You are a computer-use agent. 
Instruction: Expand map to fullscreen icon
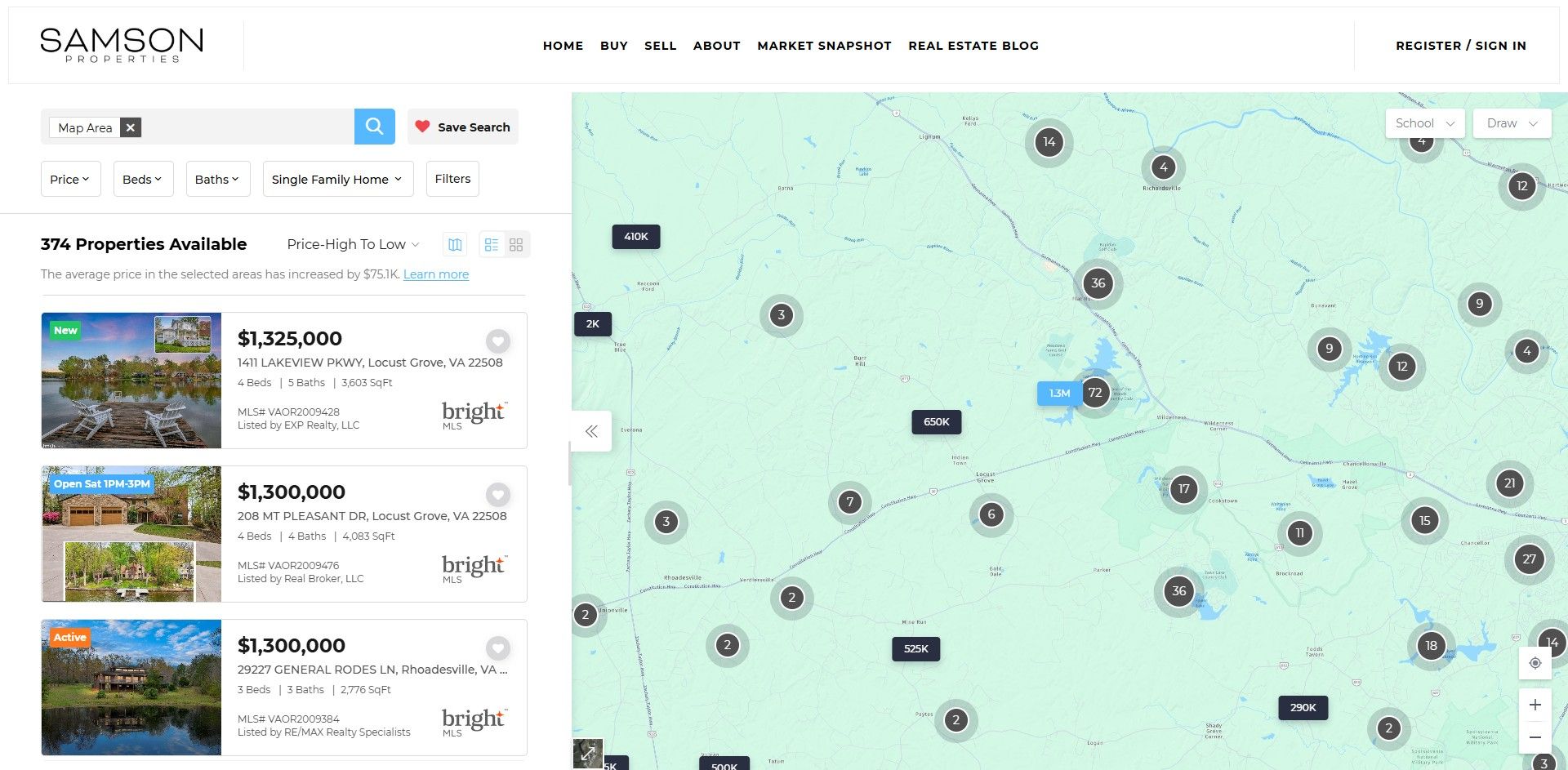(x=588, y=754)
